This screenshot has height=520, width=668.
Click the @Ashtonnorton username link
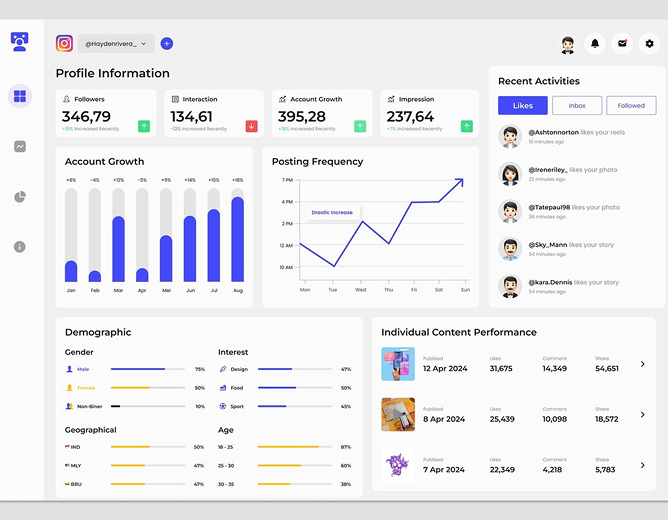(553, 132)
